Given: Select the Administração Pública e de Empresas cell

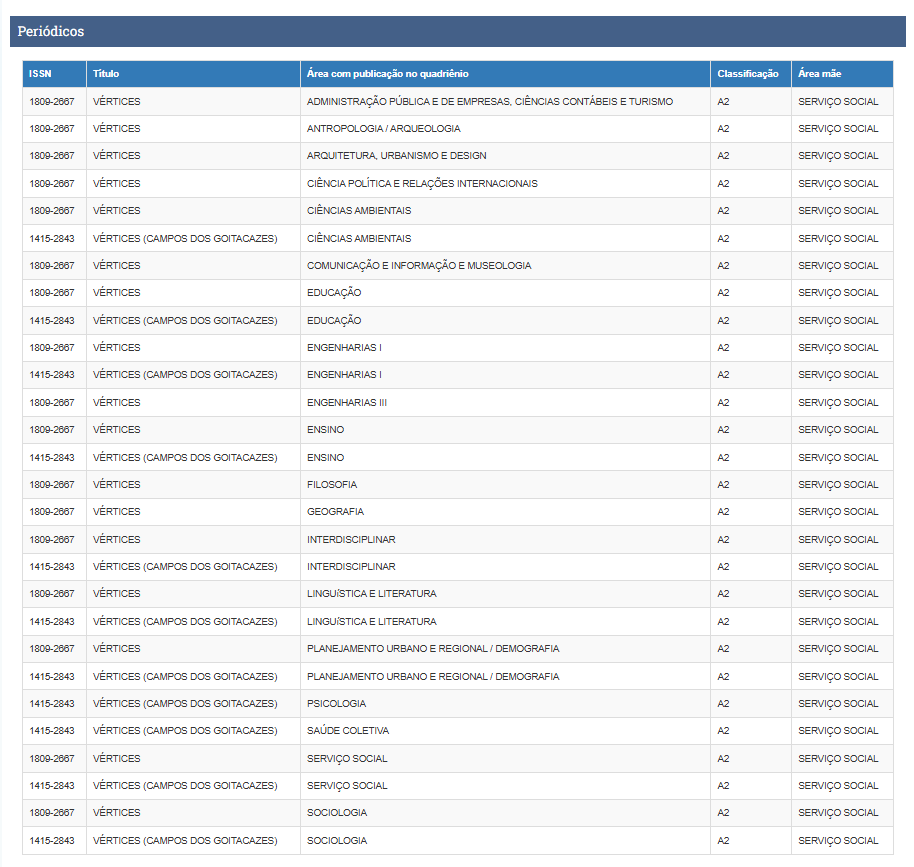Looking at the screenshot, I should pyautogui.click(x=489, y=102).
